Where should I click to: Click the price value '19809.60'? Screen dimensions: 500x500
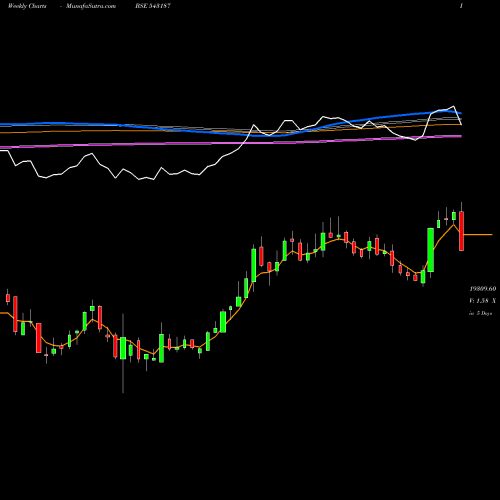[483, 289]
